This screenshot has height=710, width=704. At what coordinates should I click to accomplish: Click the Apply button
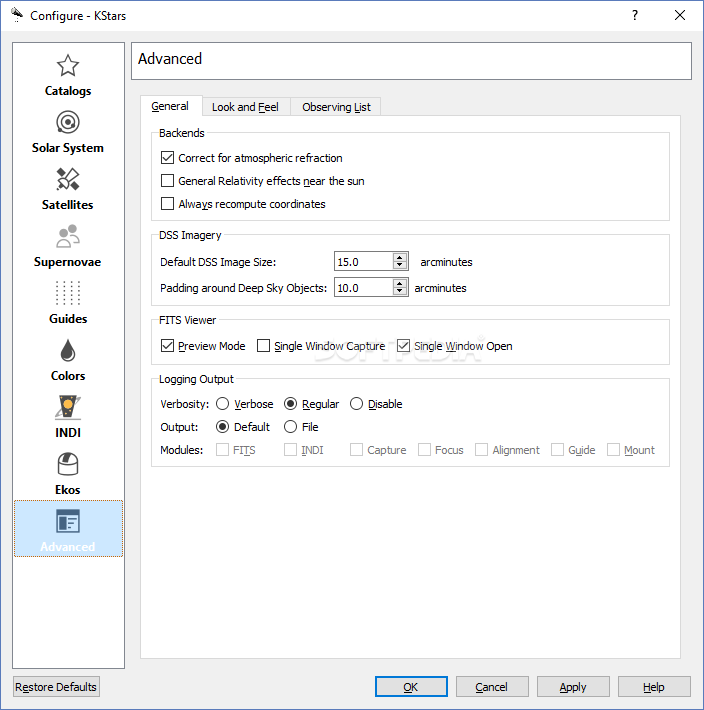click(573, 687)
